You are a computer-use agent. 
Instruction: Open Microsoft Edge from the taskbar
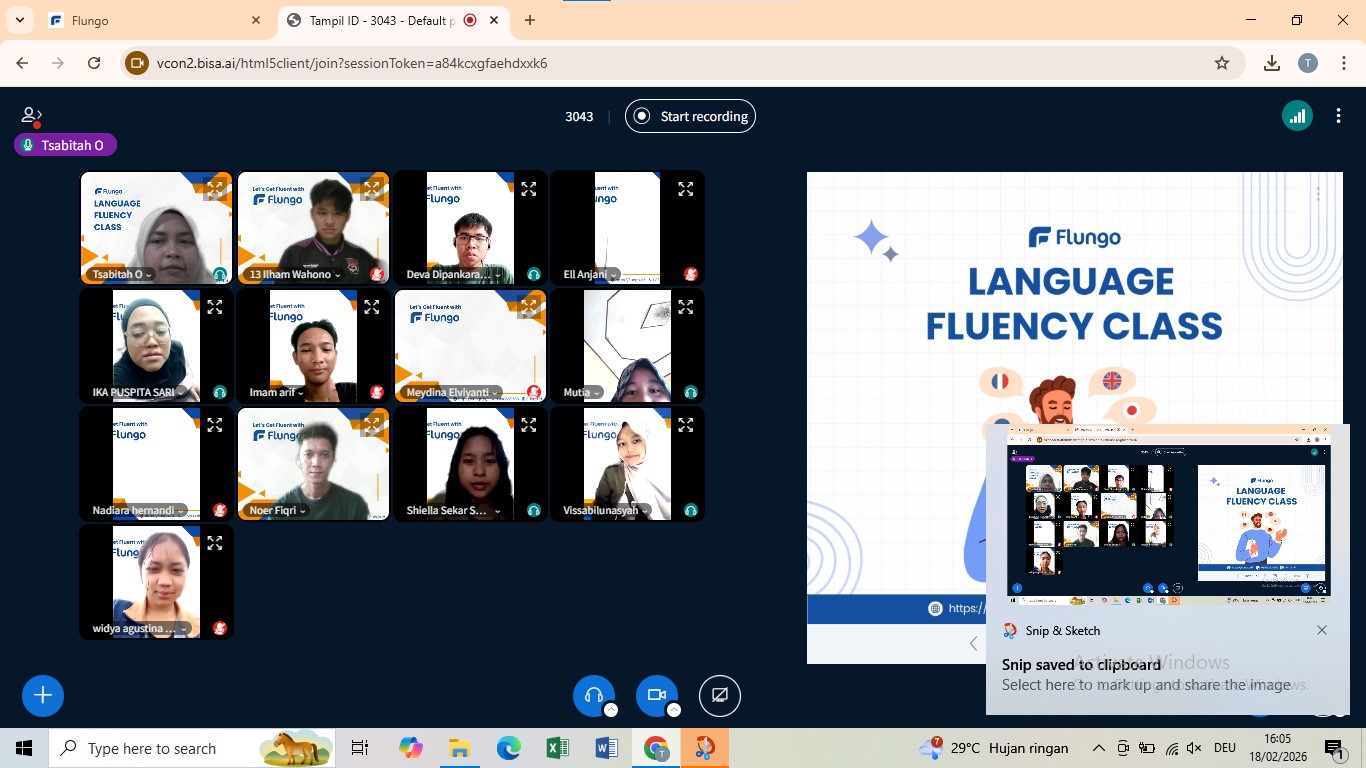coord(508,748)
